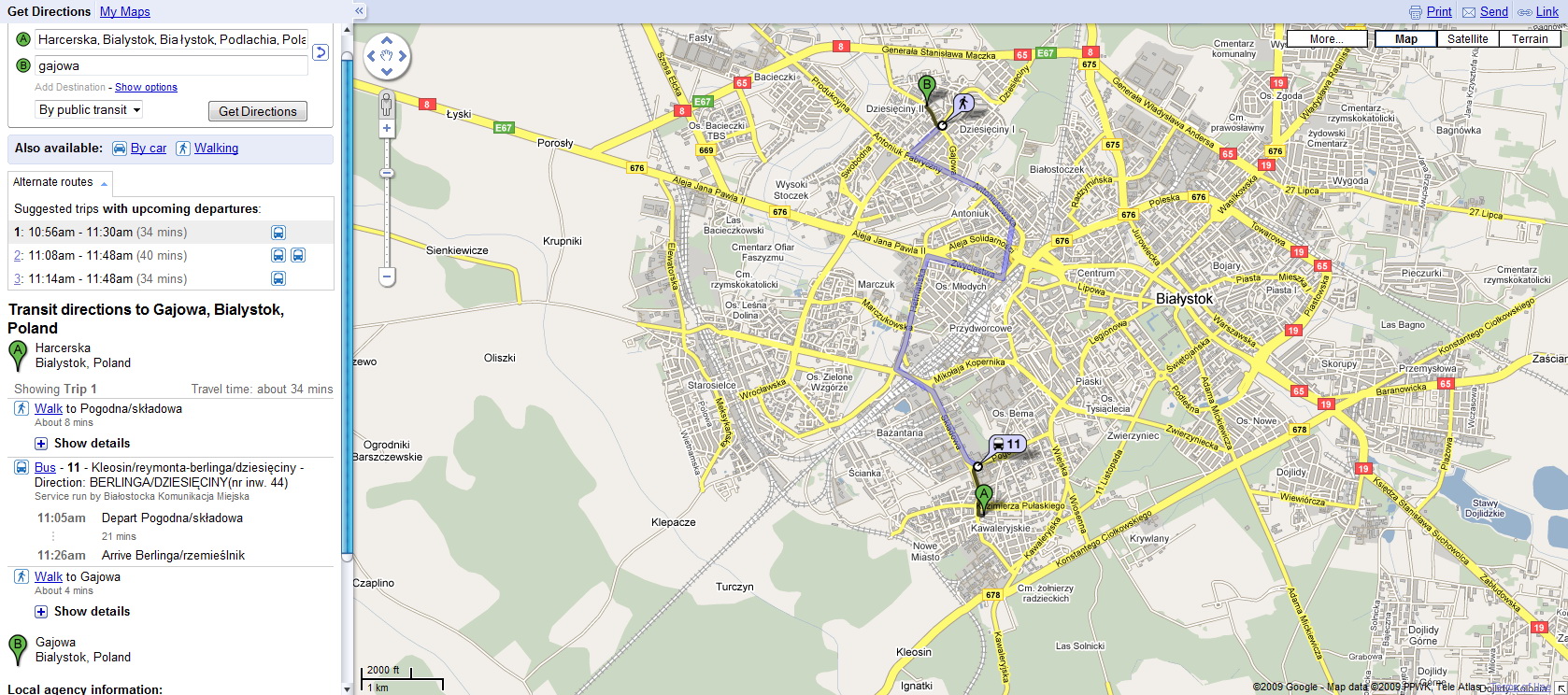Screen dimensions: 1568x695
Task: Click the Get Directions button
Action: [x=257, y=111]
